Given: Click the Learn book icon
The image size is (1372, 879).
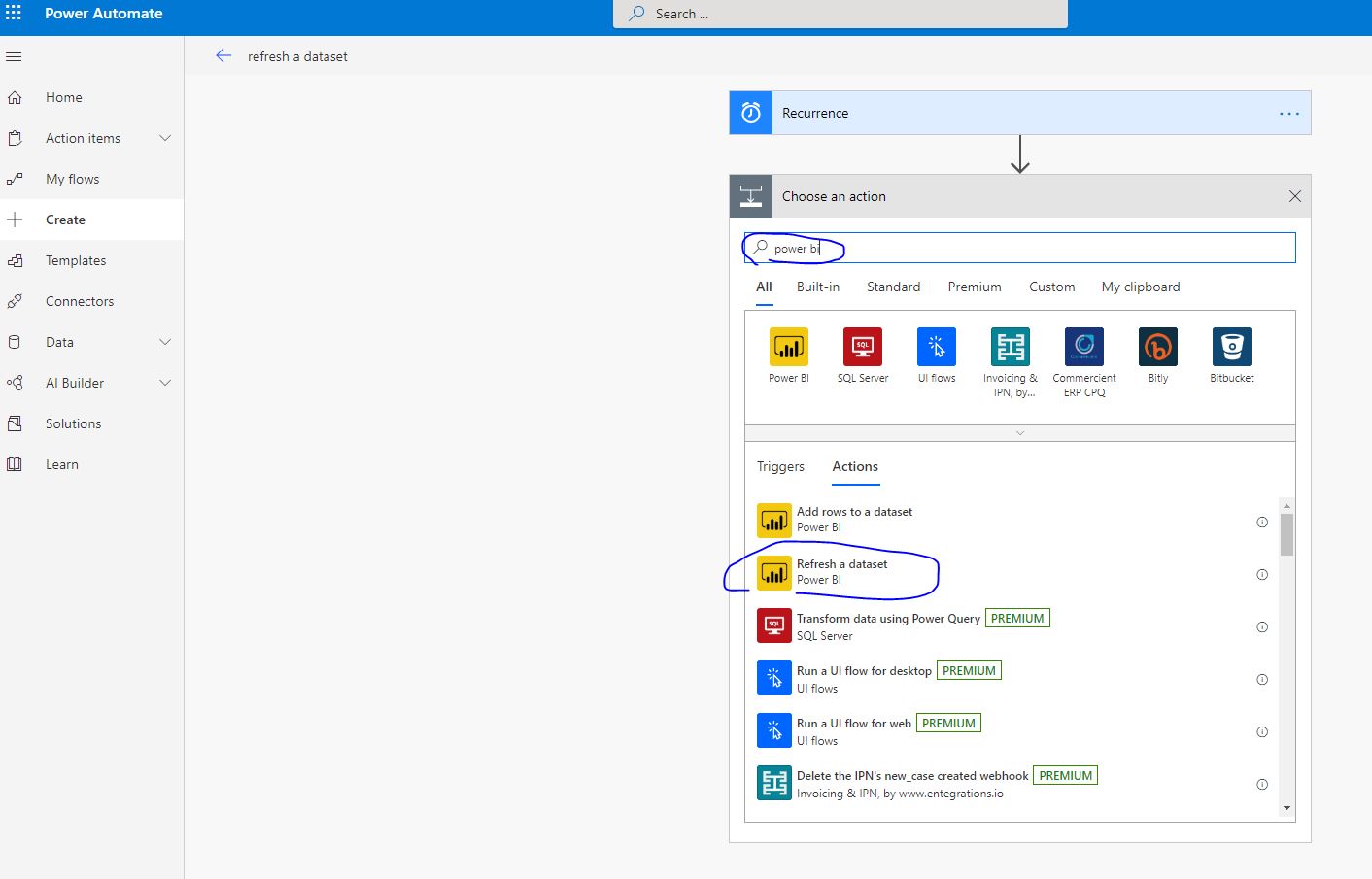Looking at the screenshot, I should coord(15,464).
